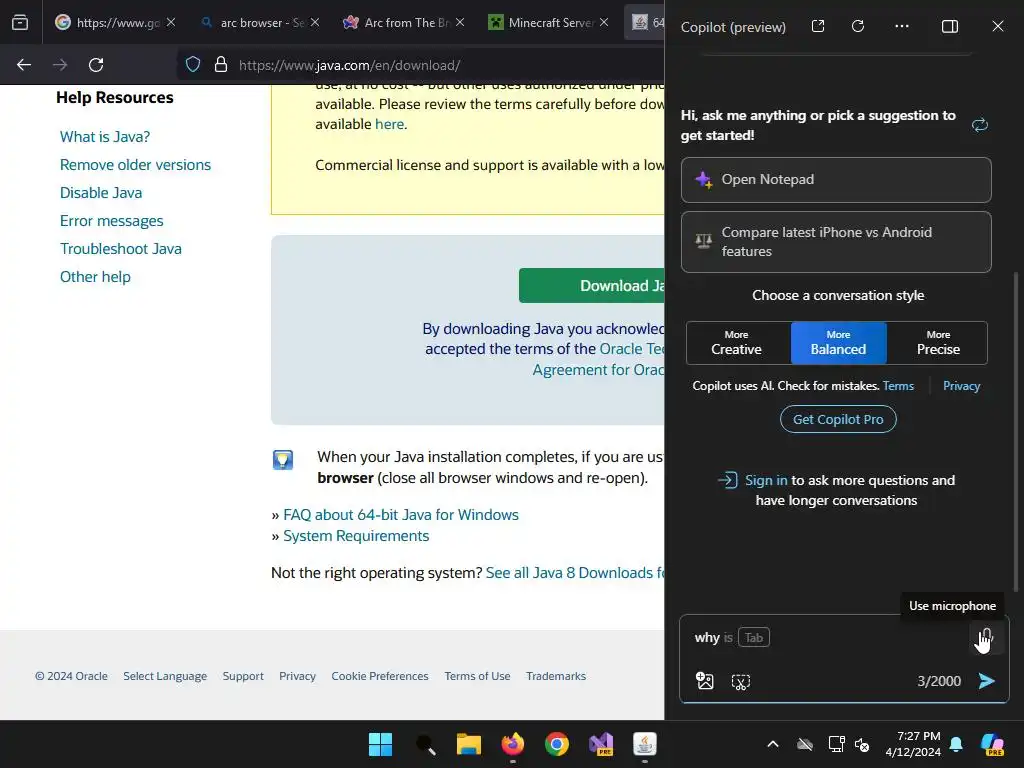The width and height of the screenshot is (1024, 768).
Task: Open Troubleshoot Java link
Action: coord(121,249)
